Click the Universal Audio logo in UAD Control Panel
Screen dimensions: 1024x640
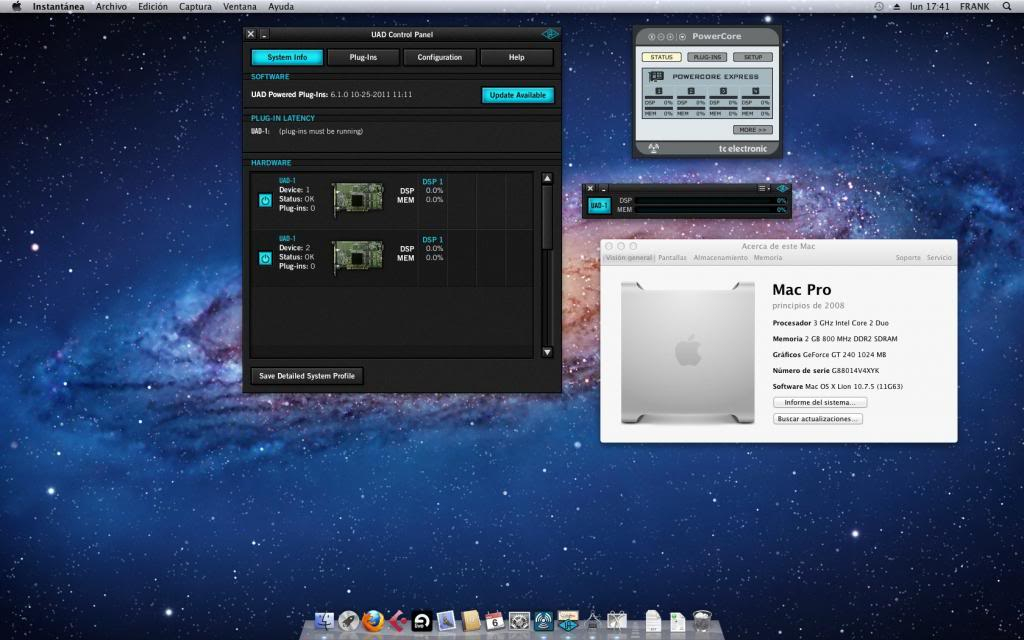tap(549, 33)
